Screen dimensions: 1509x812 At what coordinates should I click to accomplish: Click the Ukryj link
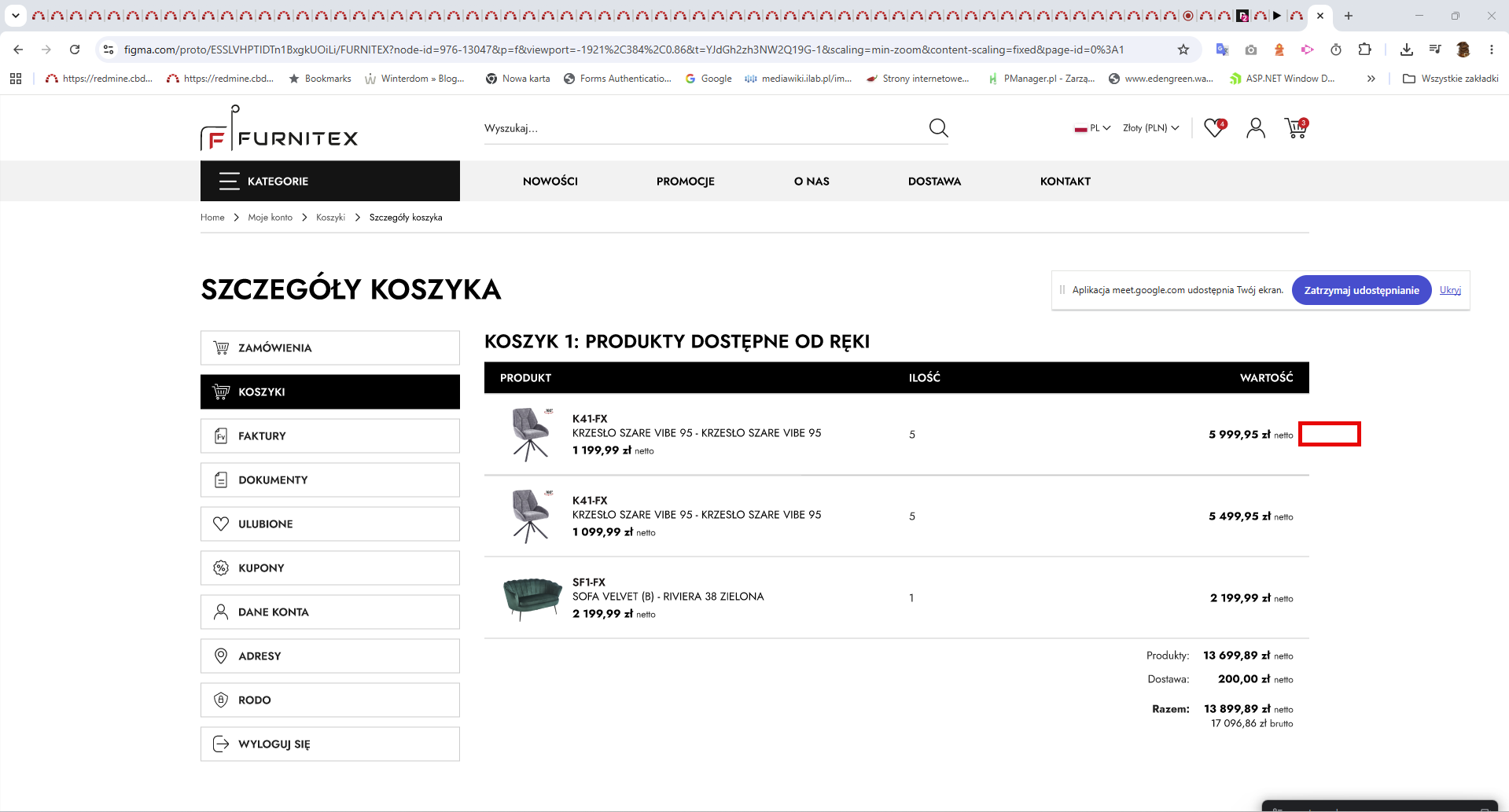click(x=1450, y=290)
